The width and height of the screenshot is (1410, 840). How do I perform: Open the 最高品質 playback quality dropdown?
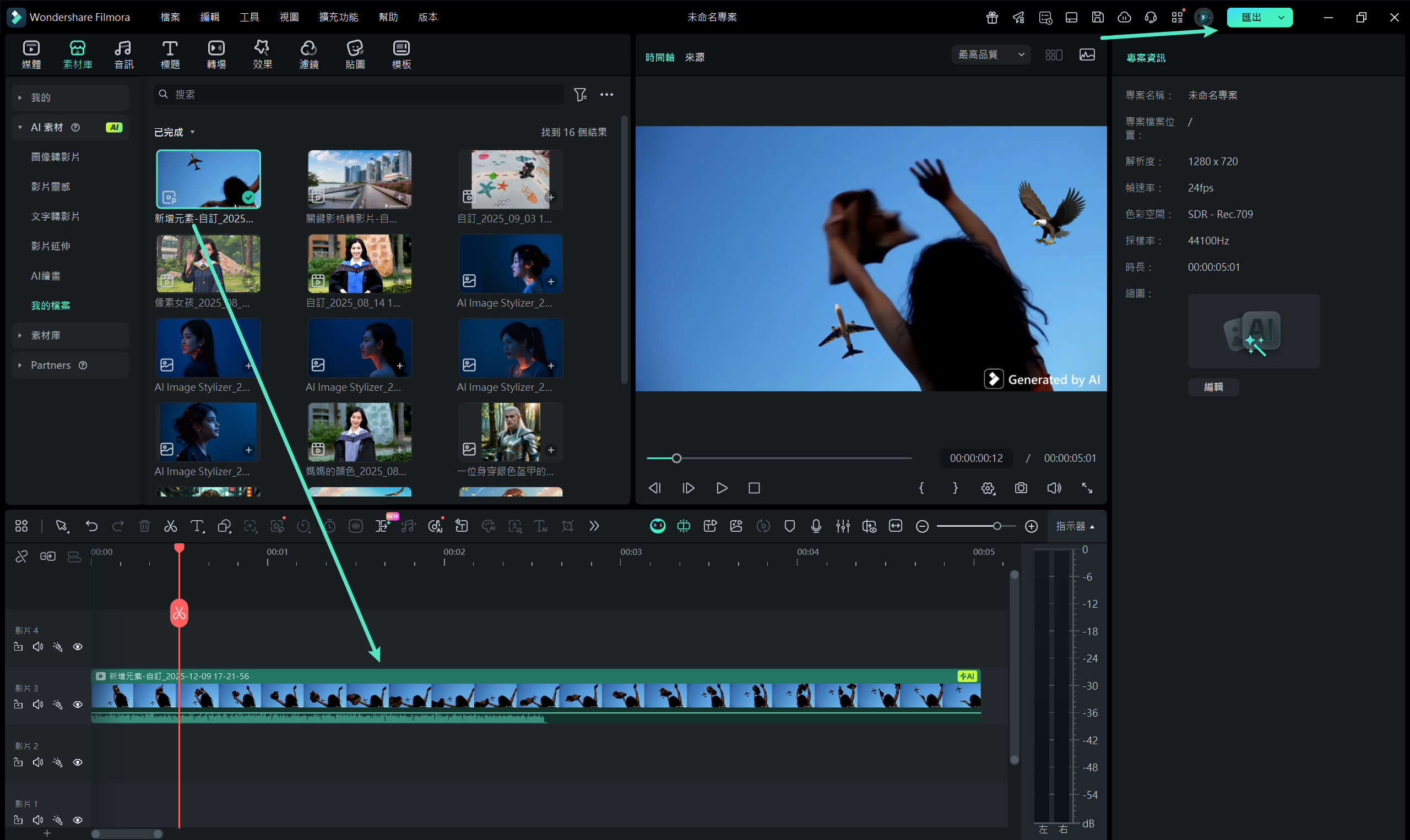pos(991,55)
